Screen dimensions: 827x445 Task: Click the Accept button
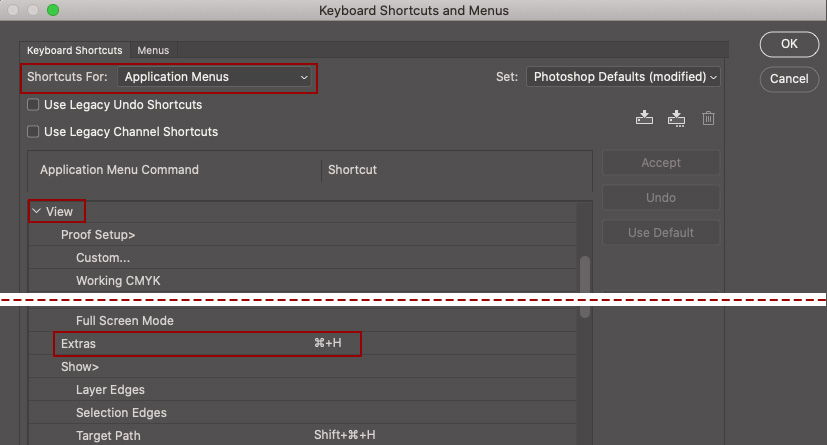[661, 162]
